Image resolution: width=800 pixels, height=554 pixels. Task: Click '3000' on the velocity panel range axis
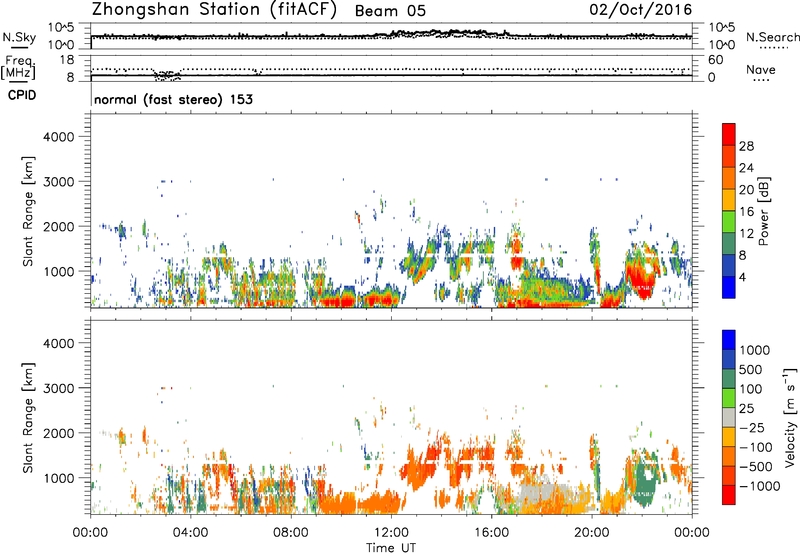click(x=59, y=388)
